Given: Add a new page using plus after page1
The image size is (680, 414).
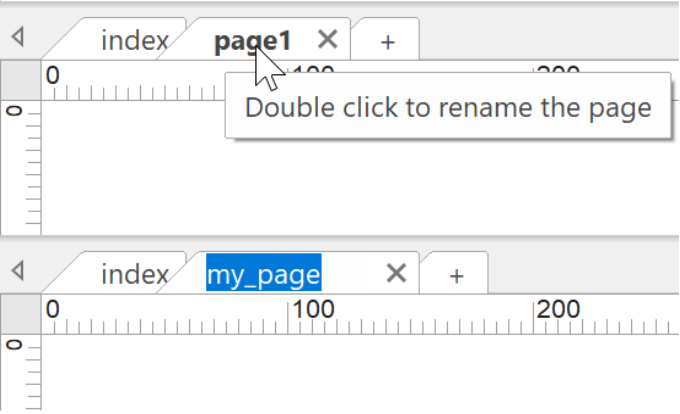Looking at the screenshot, I should point(387,42).
